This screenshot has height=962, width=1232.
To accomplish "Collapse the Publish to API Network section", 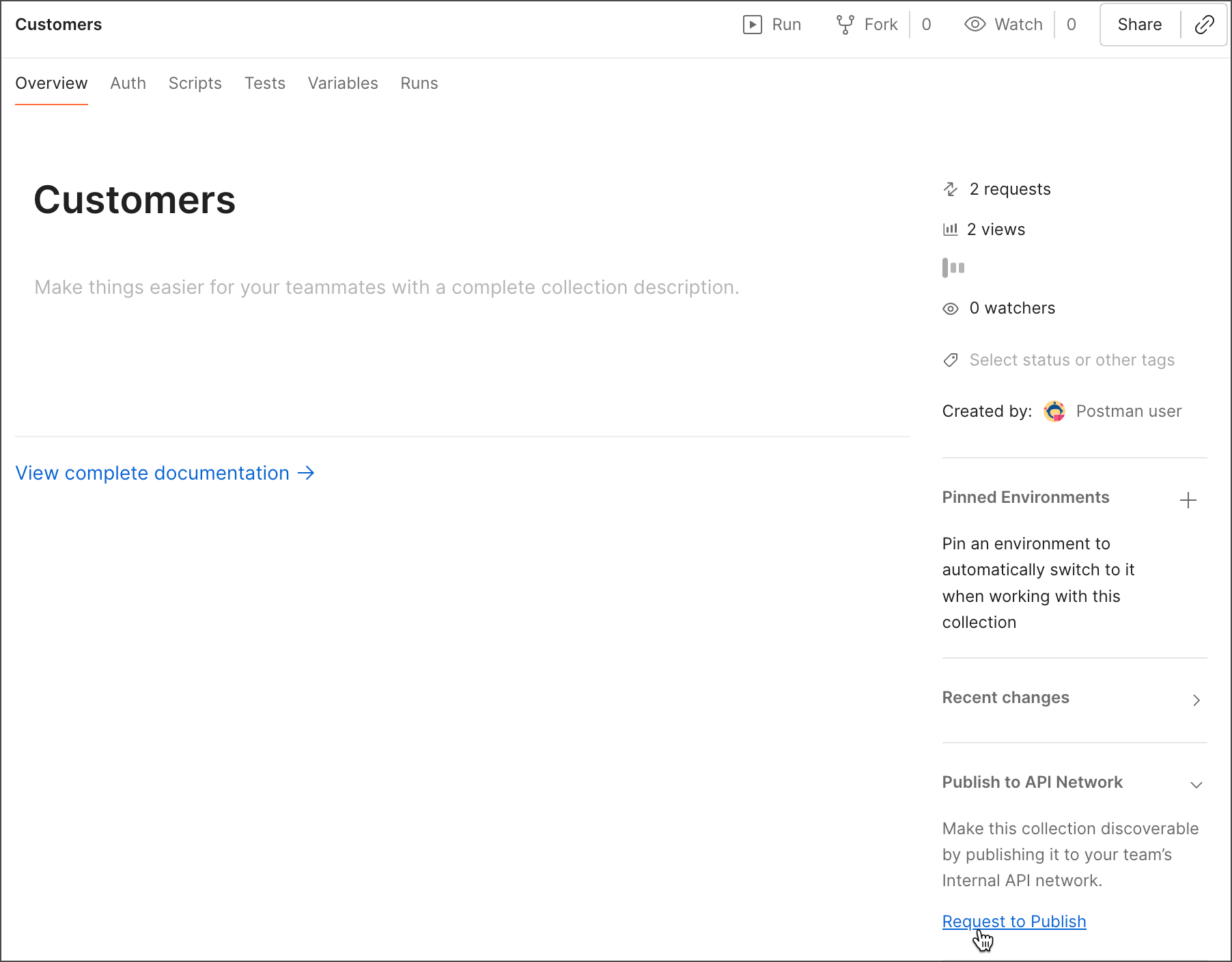I will pyautogui.click(x=1196, y=784).
